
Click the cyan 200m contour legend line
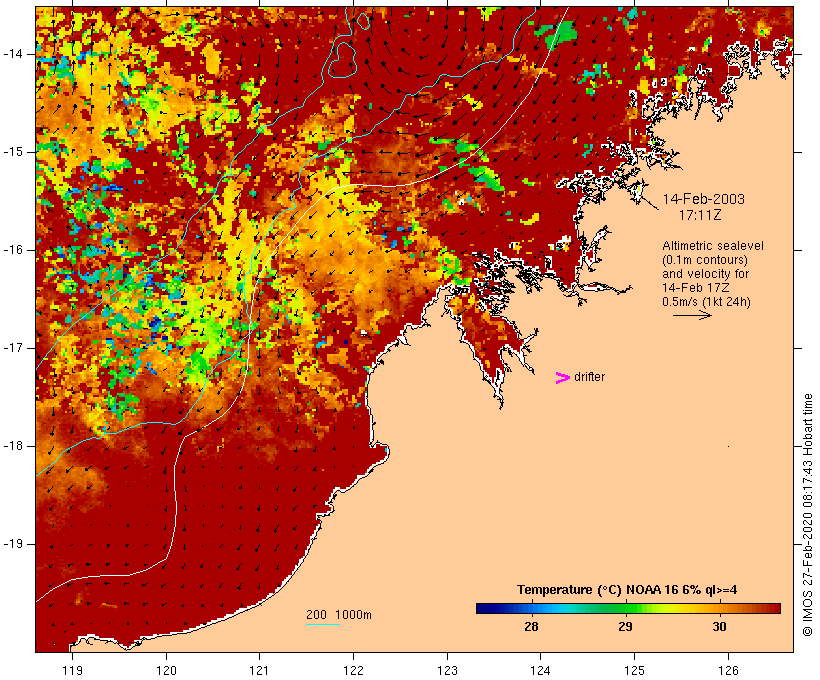[323, 624]
